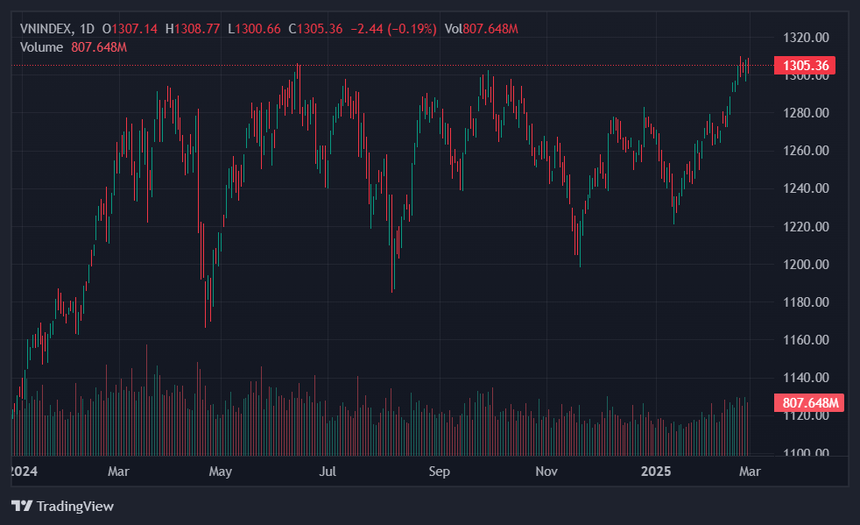Select the Sep time axis label
Image resolution: width=860 pixels, height=525 pixels.
pos(439,471)
